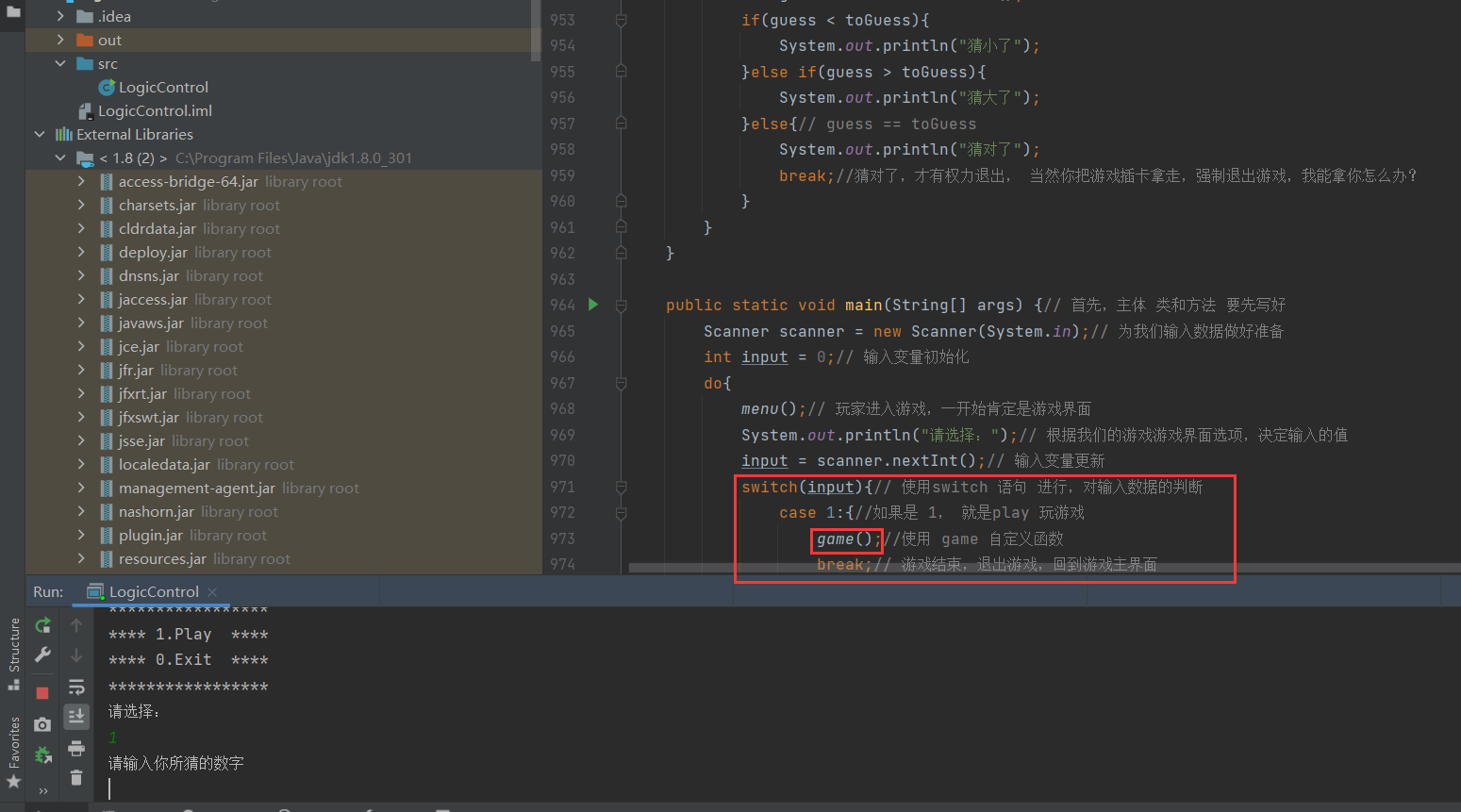Expand resources.jar node

point(81,558)
